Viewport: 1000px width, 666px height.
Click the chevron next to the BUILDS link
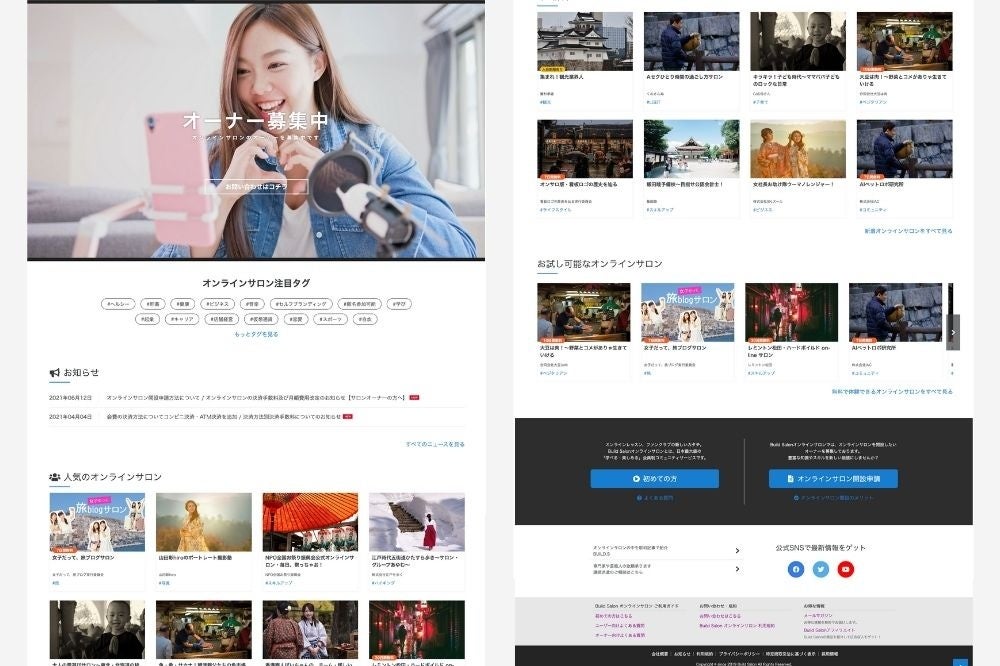click(x=737, y=550)
